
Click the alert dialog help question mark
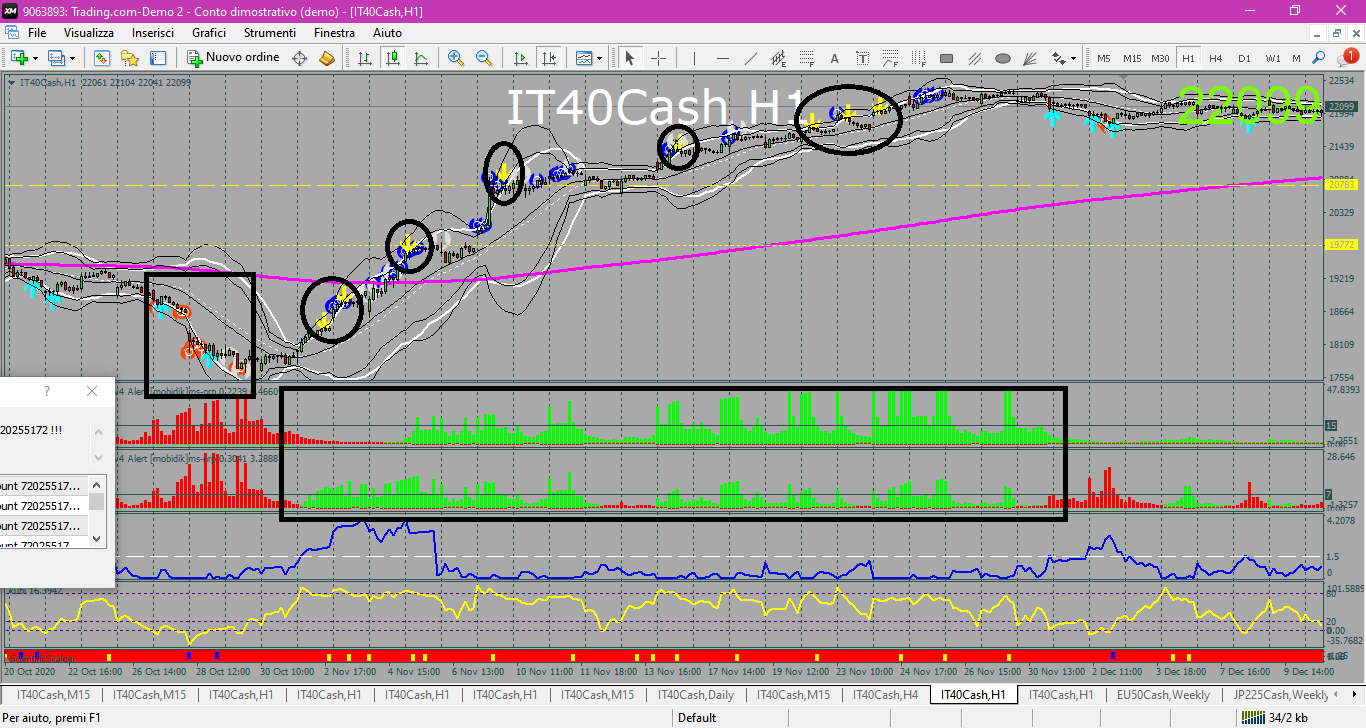46,391
